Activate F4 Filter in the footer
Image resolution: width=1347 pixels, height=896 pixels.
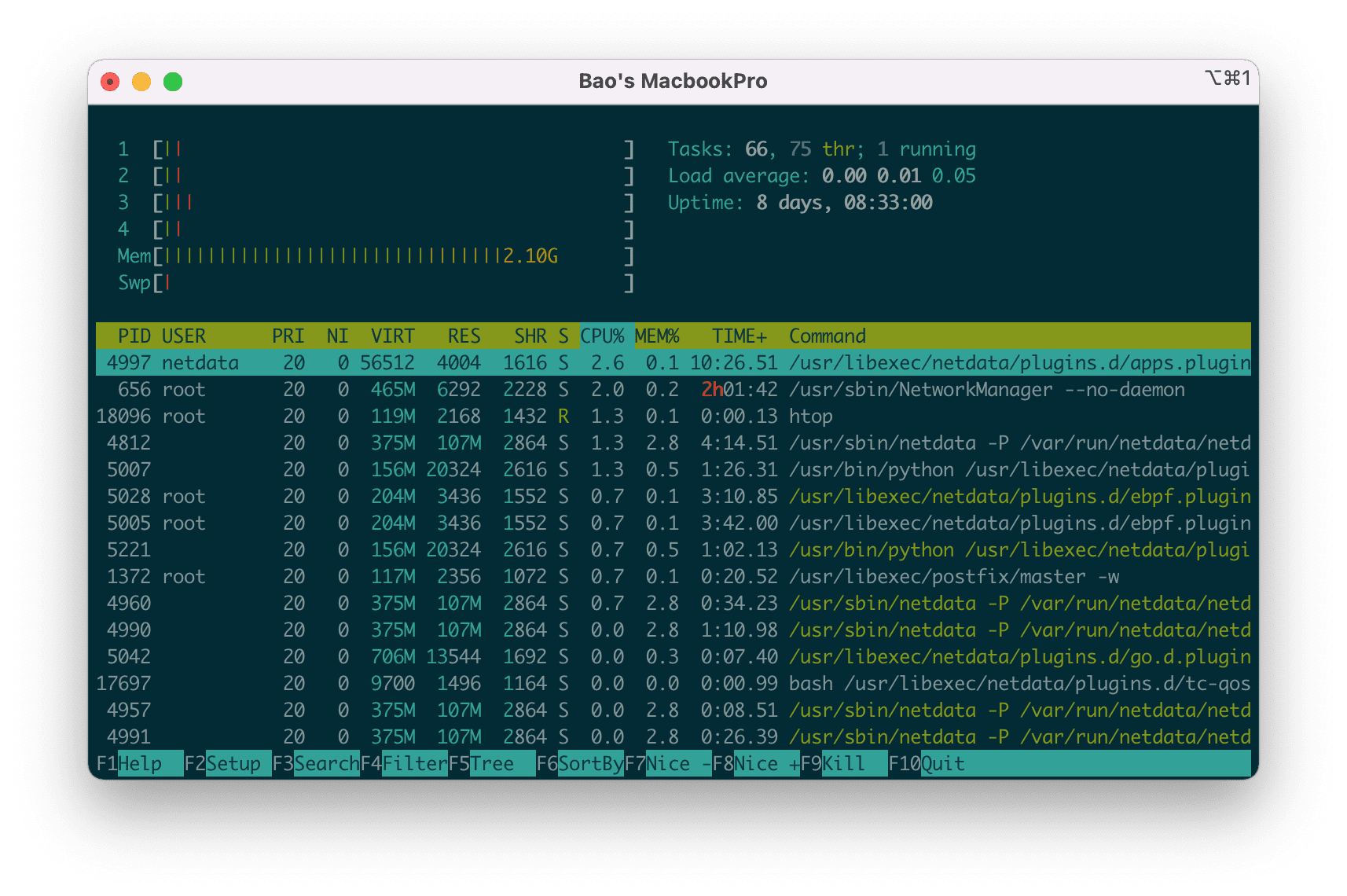(414, 764)
